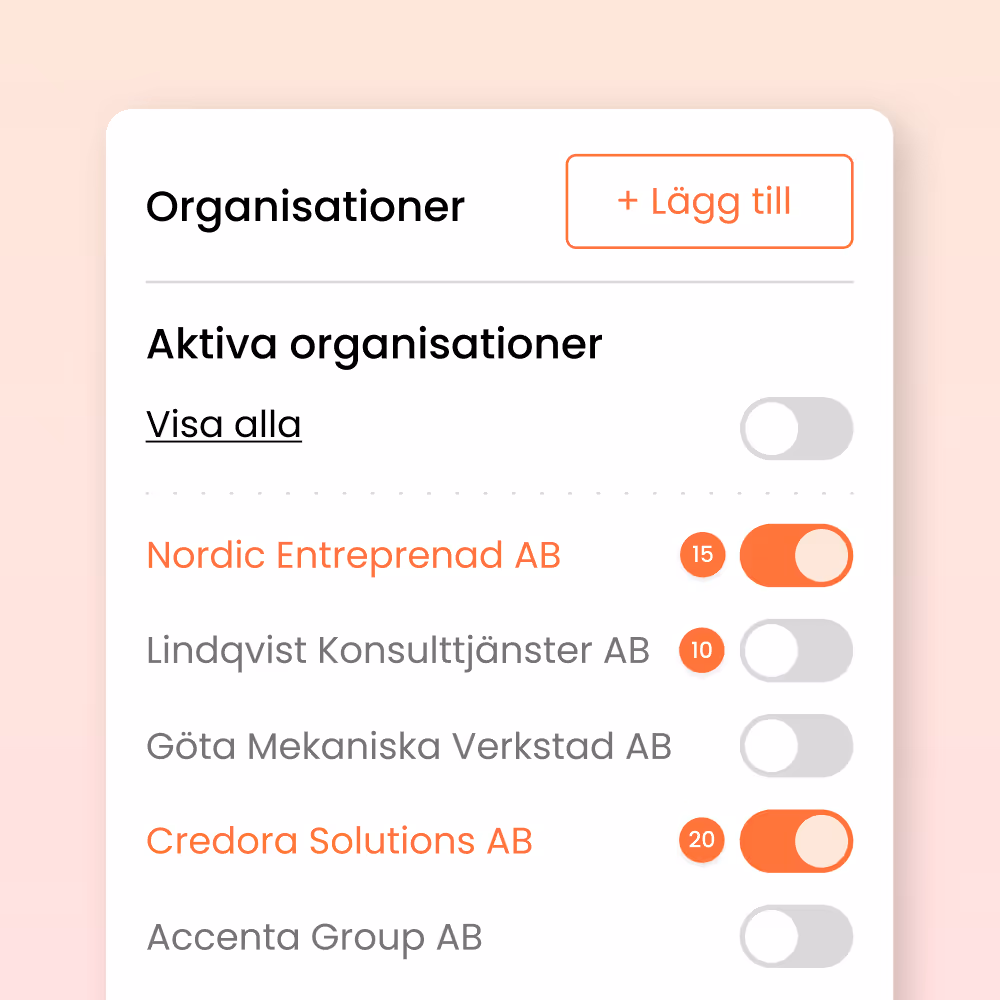Toggle the Visa alla switch
Viewport: 1000px width, 1000px height.
(x=796, y=428)
